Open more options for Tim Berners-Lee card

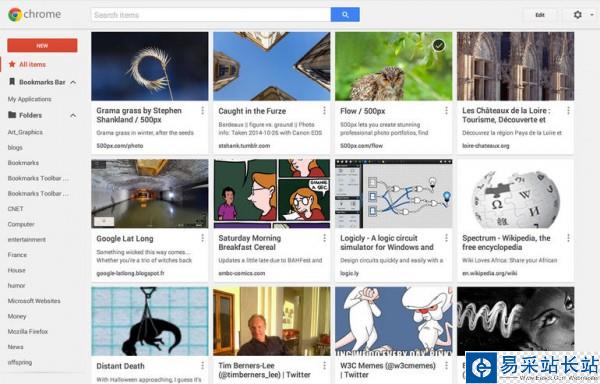(x=324, y=366)
